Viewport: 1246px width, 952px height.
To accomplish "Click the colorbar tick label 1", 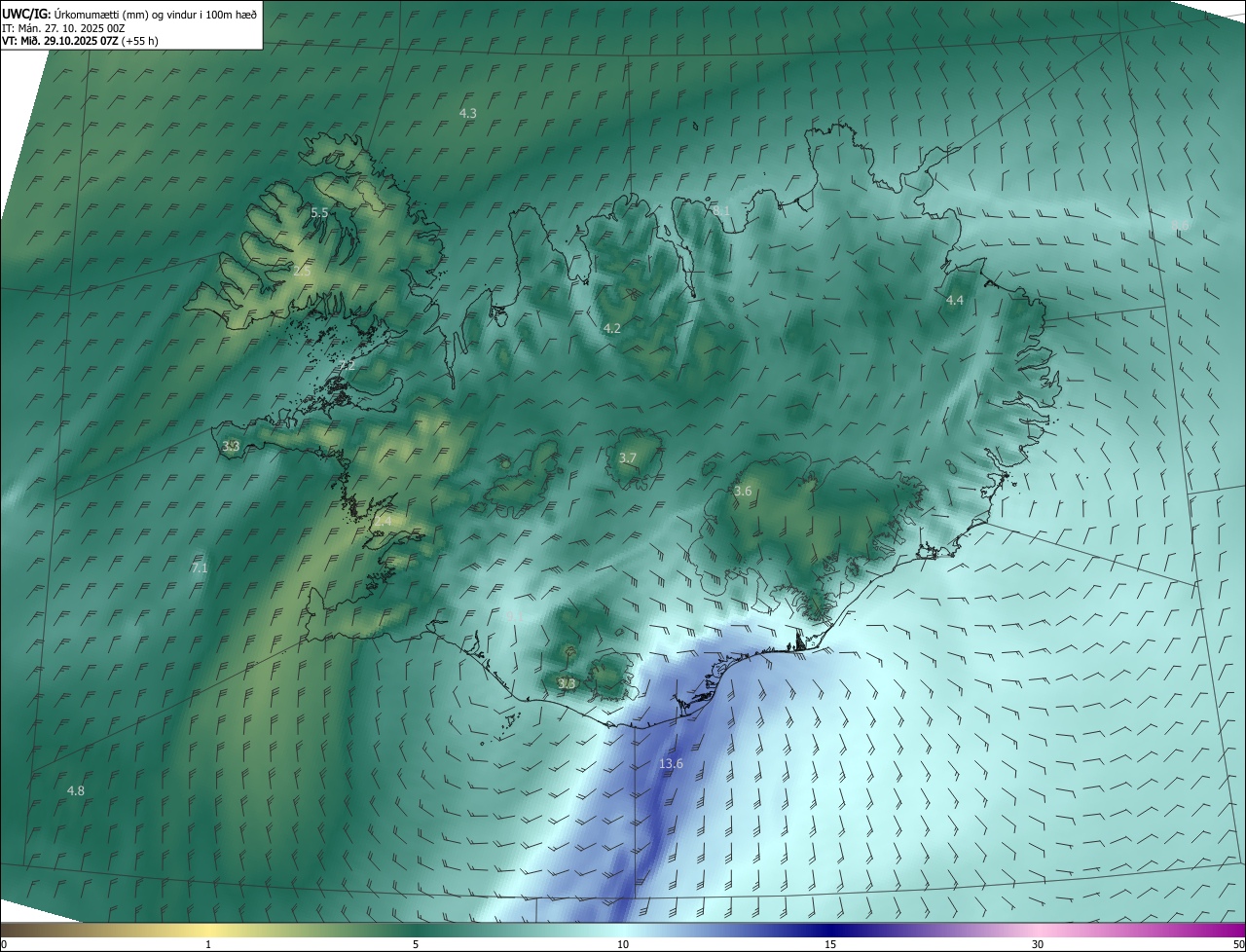I will click(x=208, y=944).
